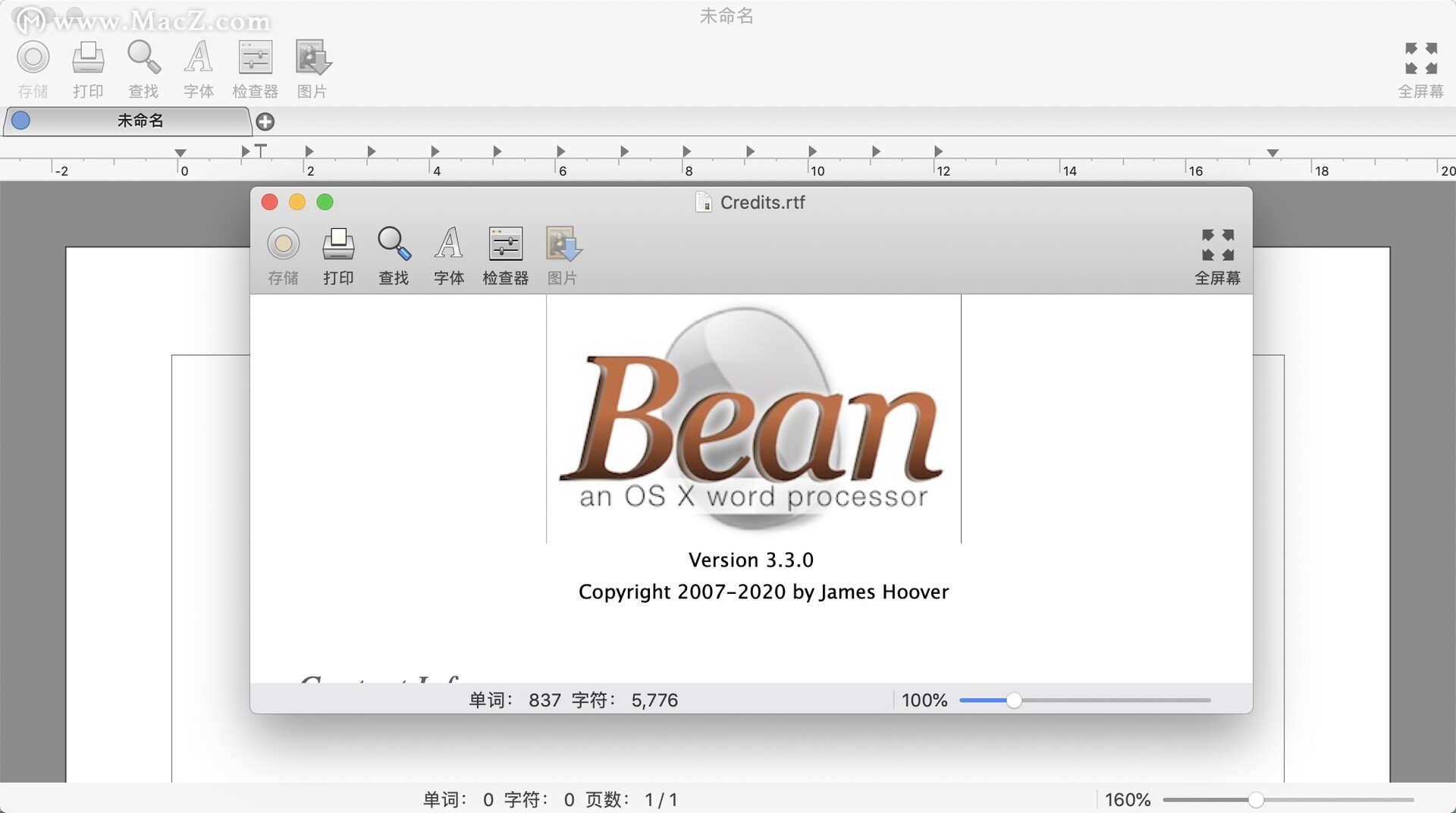Click the Copyright 2007-2020 by James Hoover line
Image resolution: width=1456 pixels, height=813 pixels.
tap(764, 592)
